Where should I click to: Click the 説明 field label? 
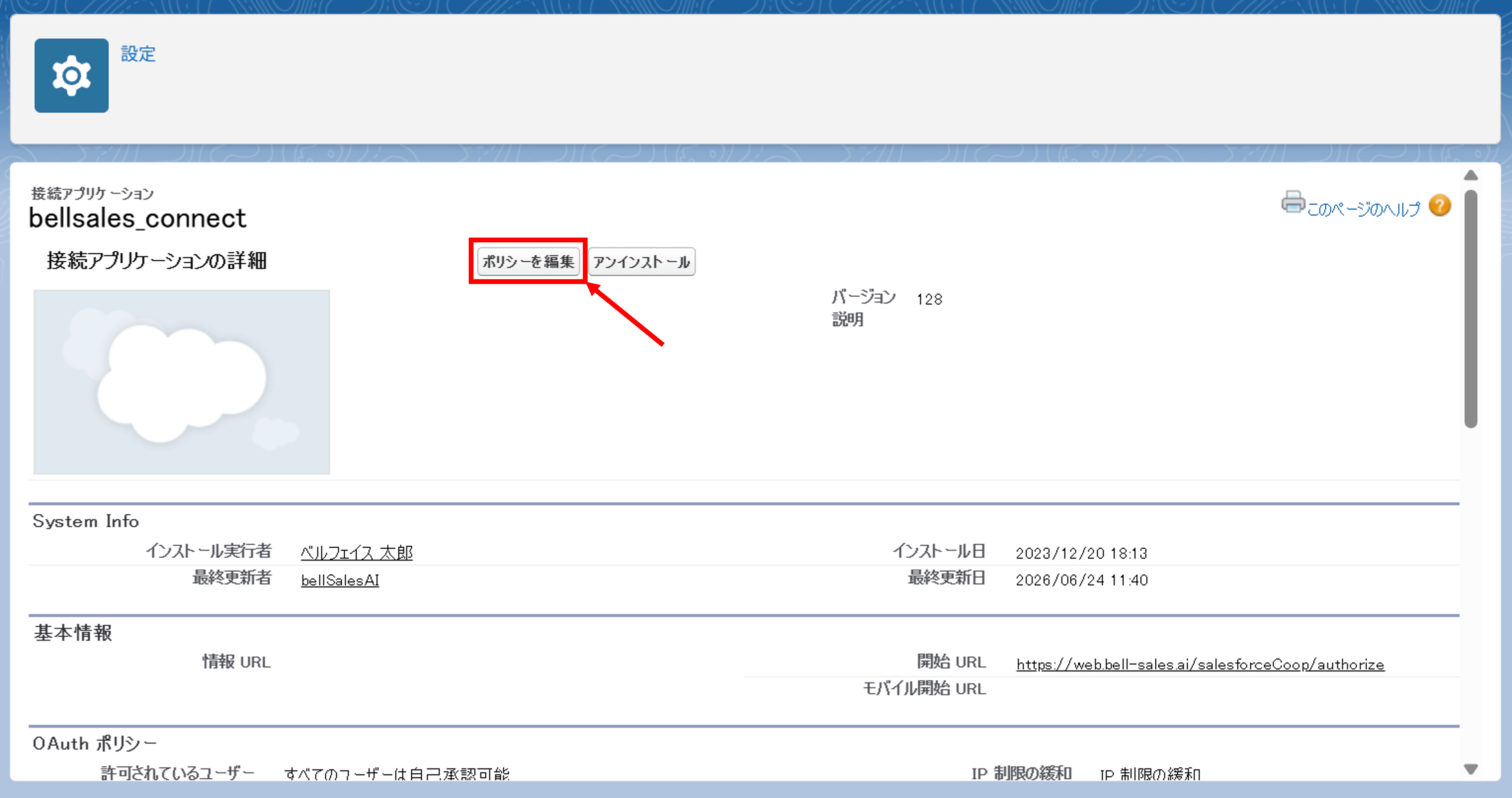847,319
